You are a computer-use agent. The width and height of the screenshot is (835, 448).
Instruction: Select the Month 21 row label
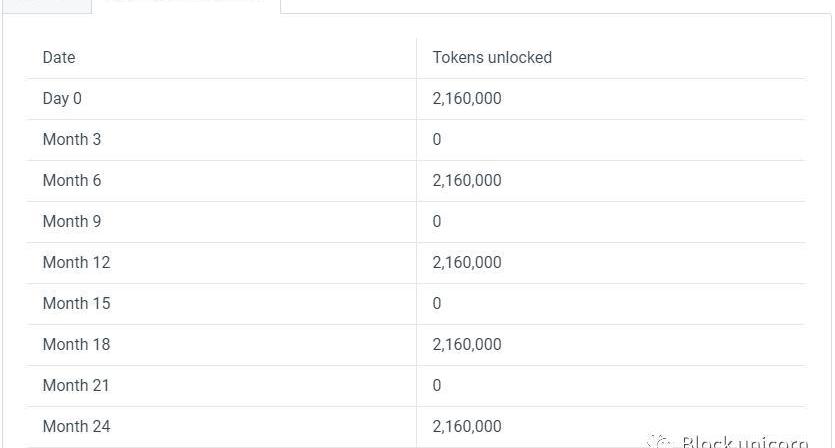[x=76, y=386]
